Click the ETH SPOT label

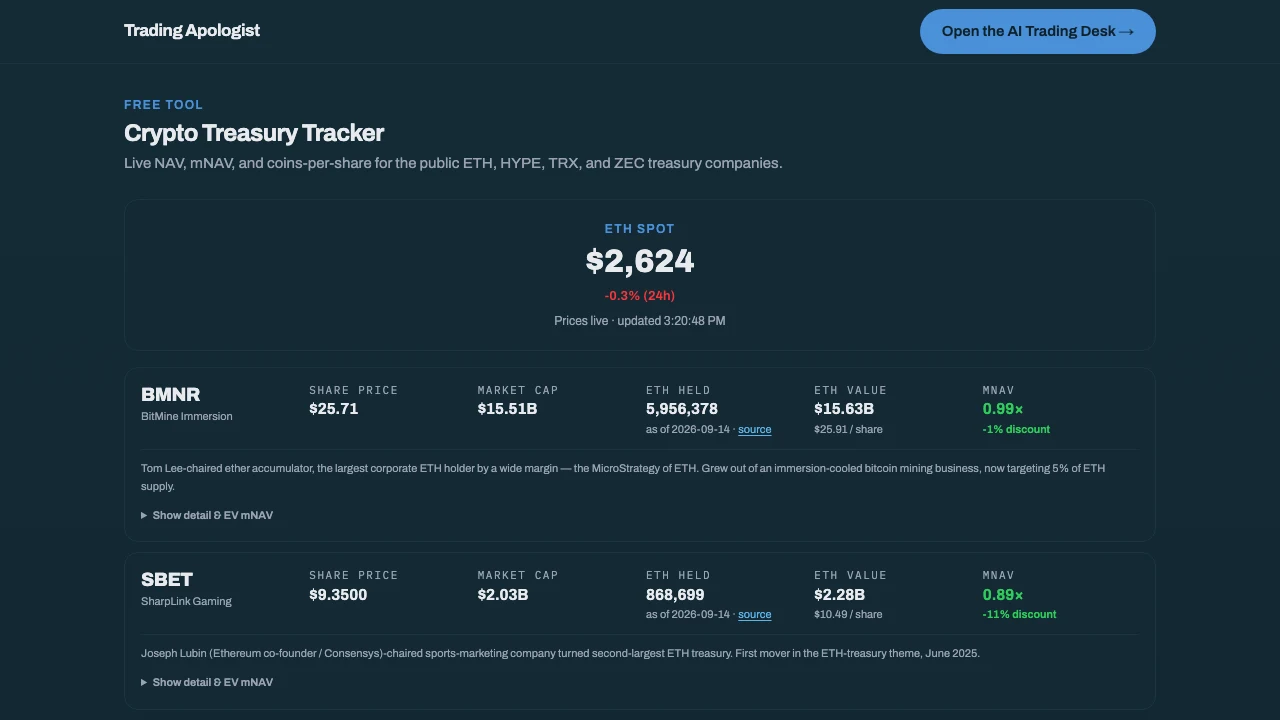640,228
